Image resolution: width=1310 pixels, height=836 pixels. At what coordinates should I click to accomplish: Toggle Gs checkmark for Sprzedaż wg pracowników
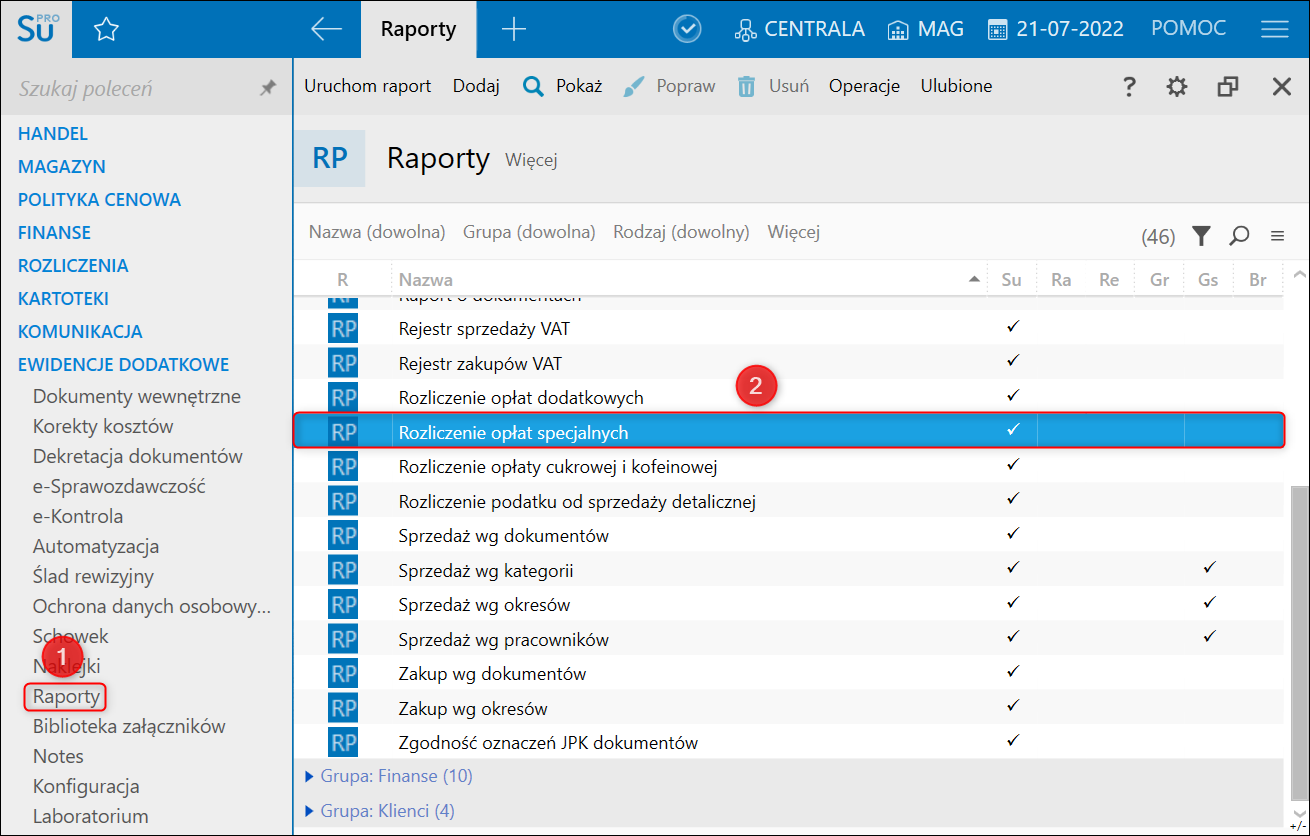[x=1209, y=636]
